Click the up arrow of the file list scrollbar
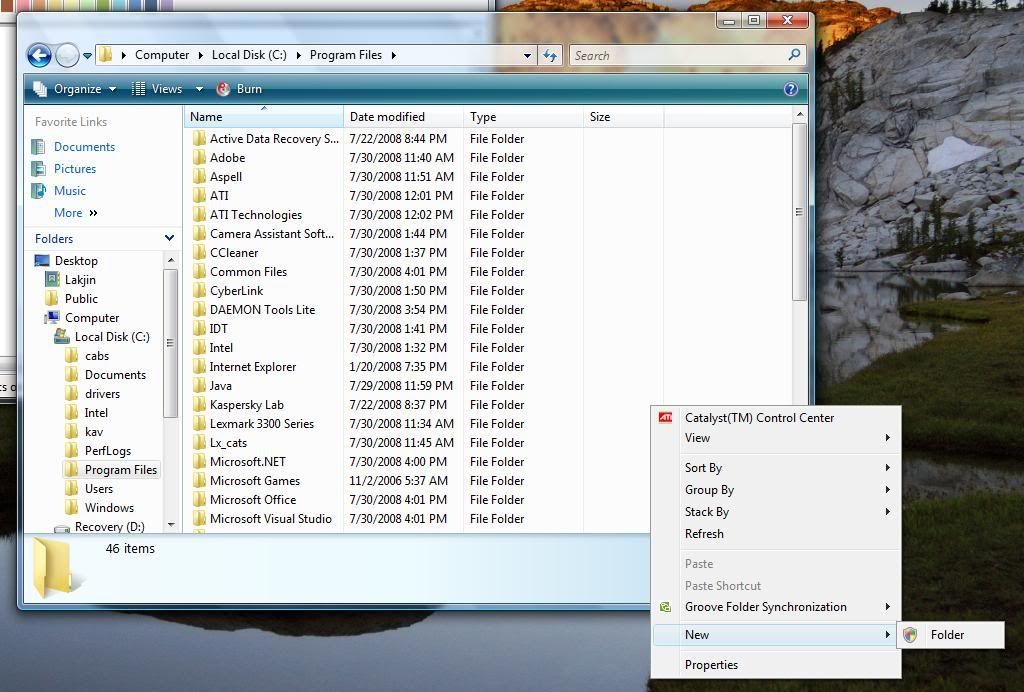 (799, 115)
